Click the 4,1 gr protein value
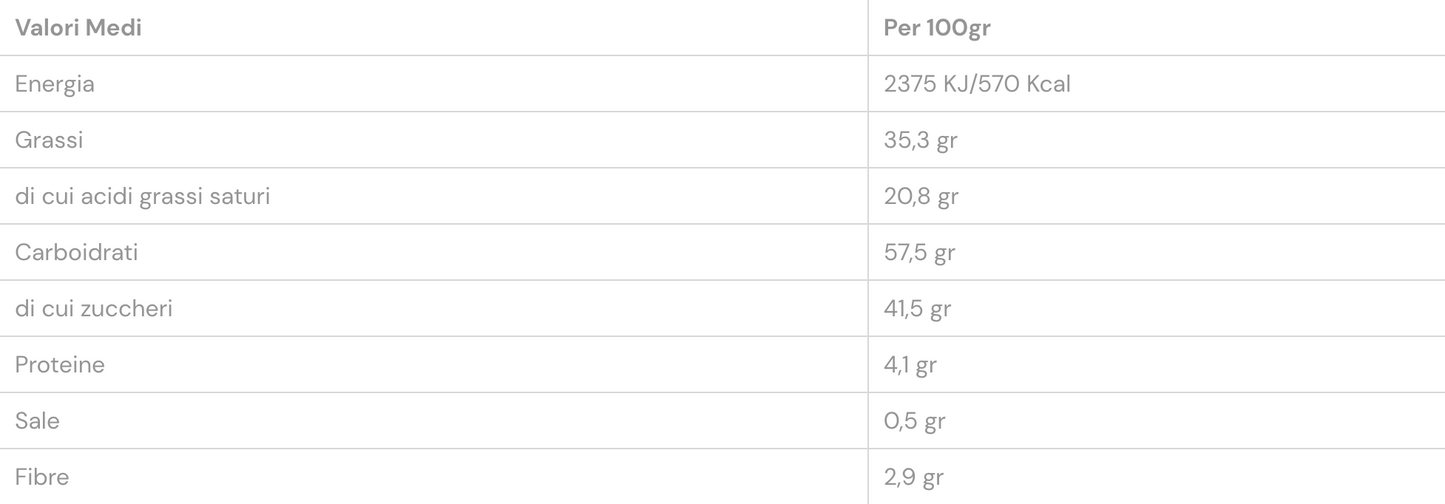The height and width of the screenshot is (504, 1445). 910,364
